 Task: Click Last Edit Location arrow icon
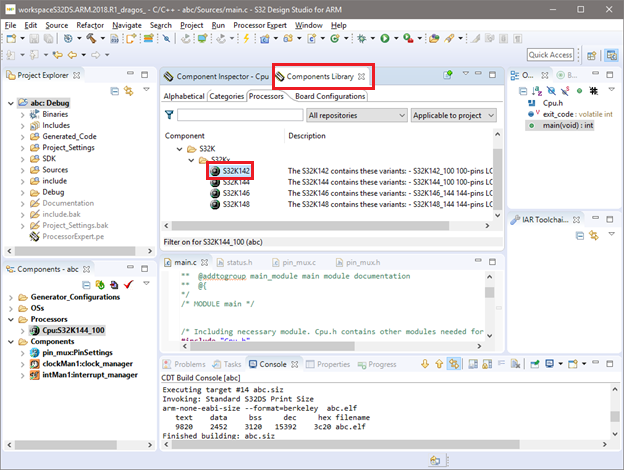tap(58, 55)
